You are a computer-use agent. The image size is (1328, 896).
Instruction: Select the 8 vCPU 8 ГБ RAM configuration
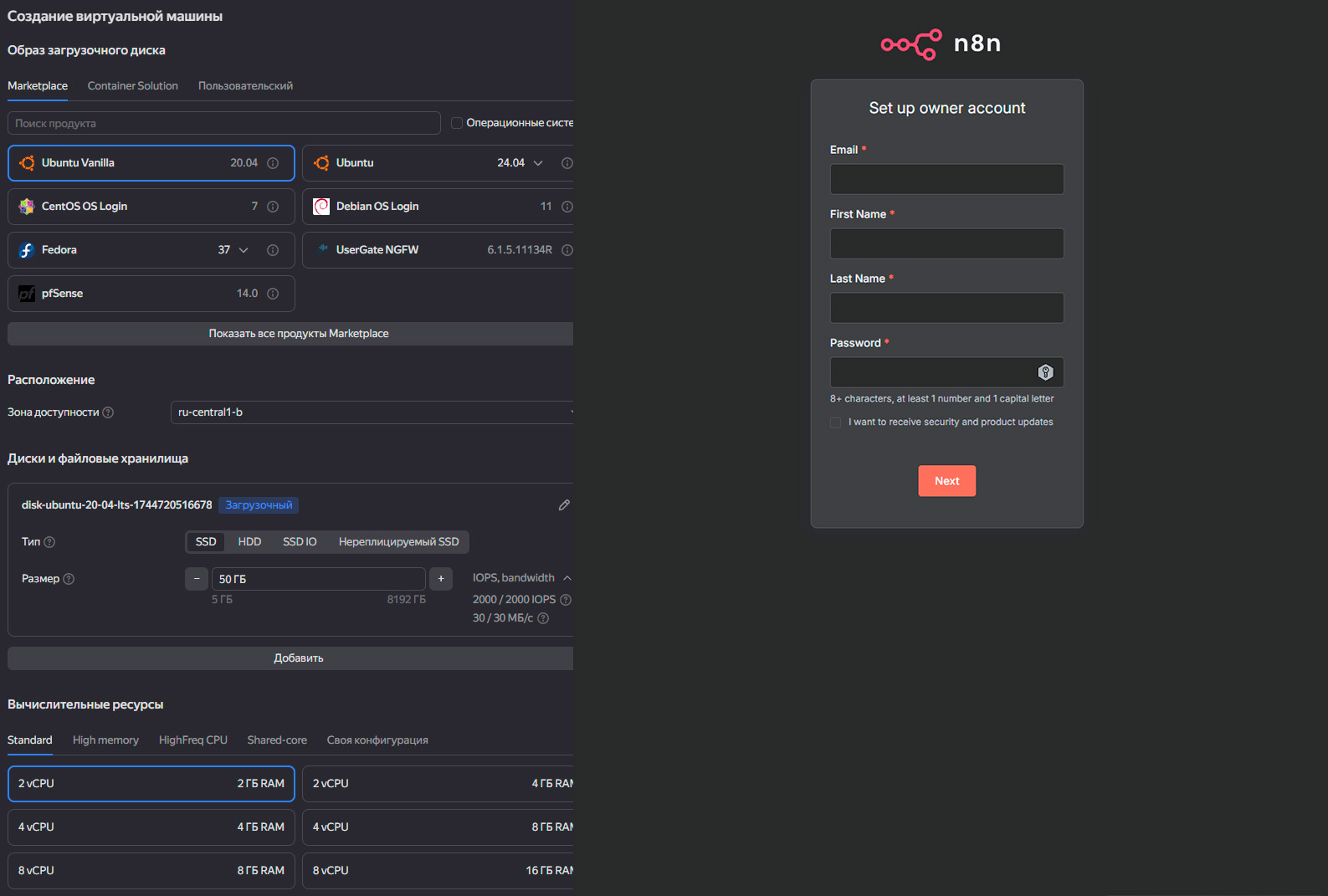[x=151, y=871]
